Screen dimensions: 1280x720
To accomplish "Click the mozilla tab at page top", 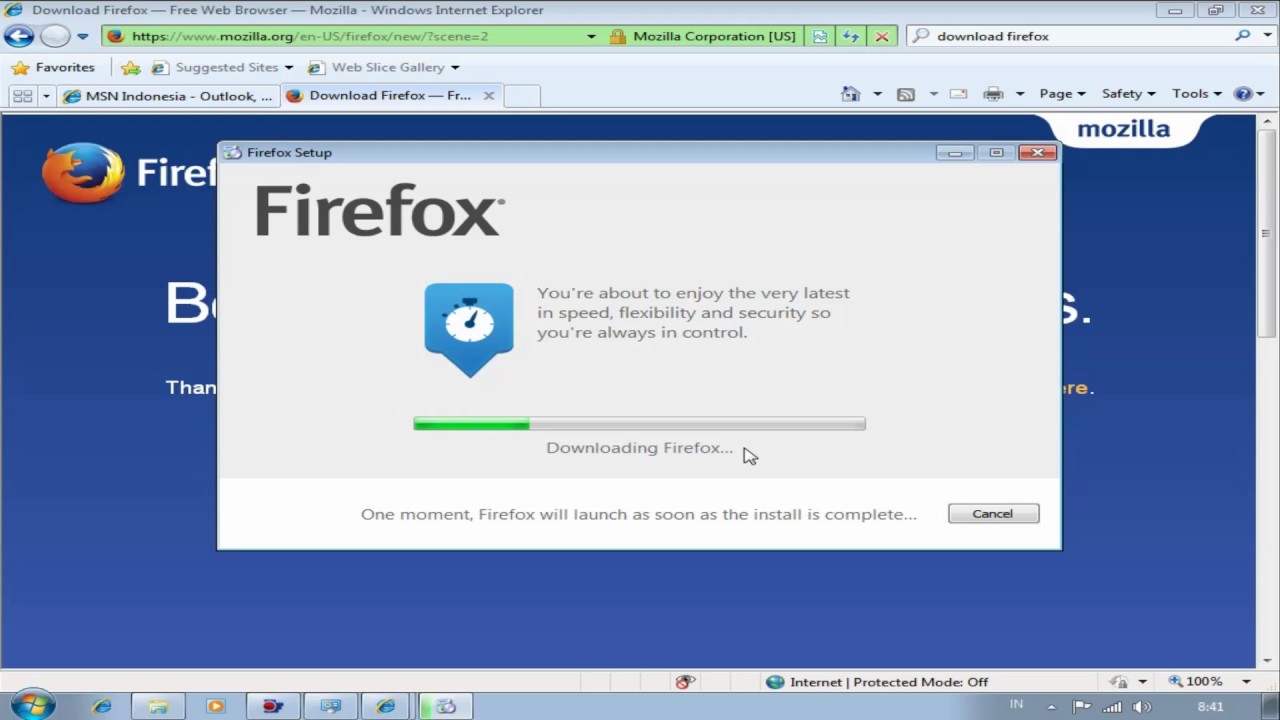I will 1124,129.
